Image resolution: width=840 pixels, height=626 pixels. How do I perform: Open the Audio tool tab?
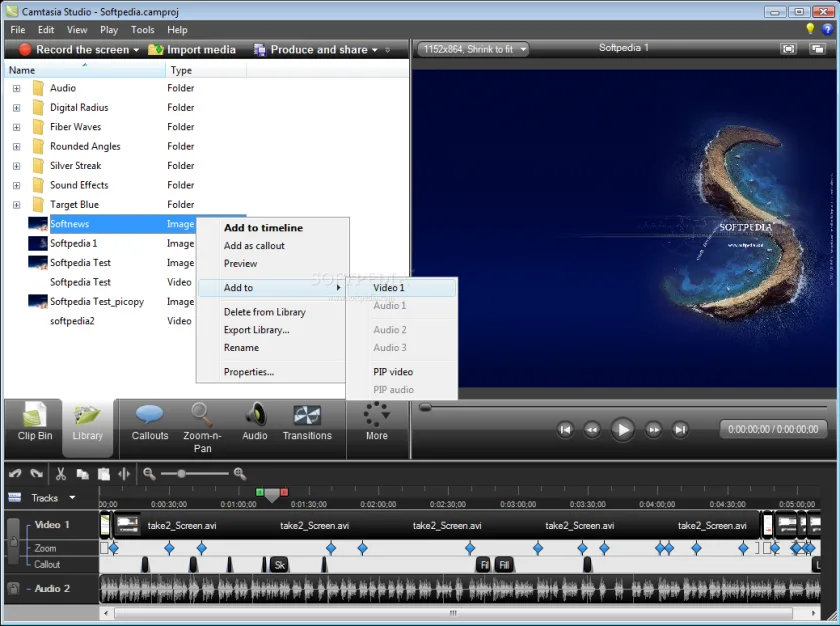coord(254,423)
